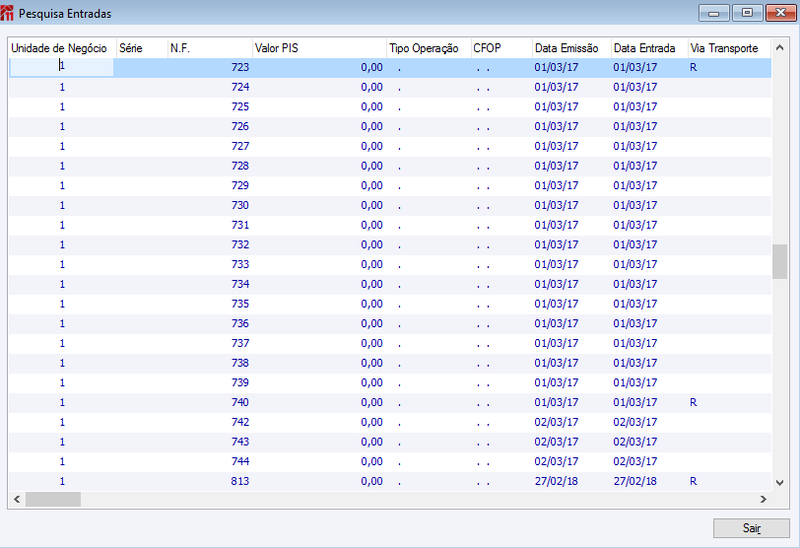Screen dimensions: 800x548
Task: Click Data Emissão 02/03/17 in row 742
Action: pos(556,422)
